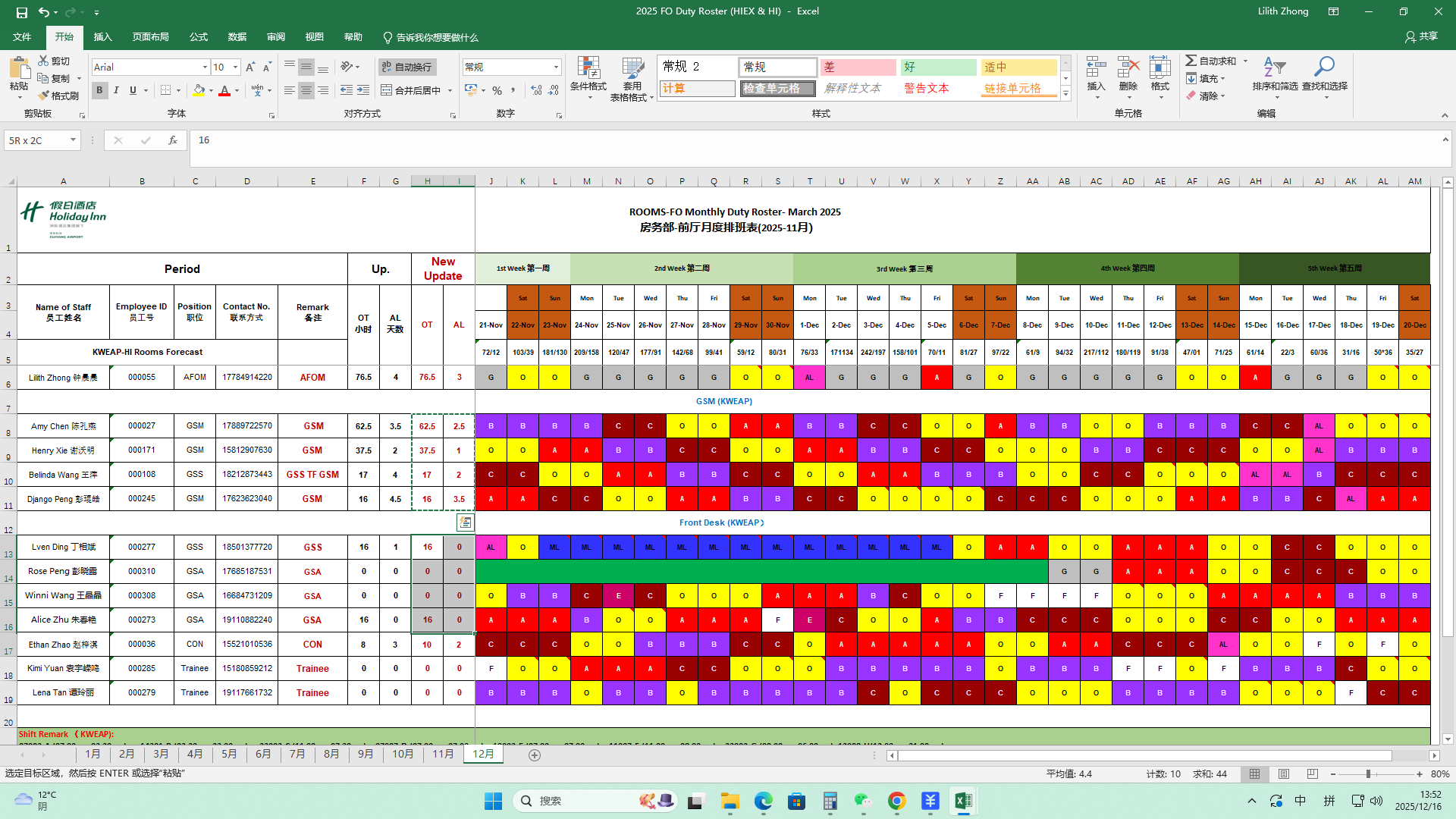This screenshot has height=819, width=1456.
Task: Apply the Good cell style
Action: pos(938,67)
